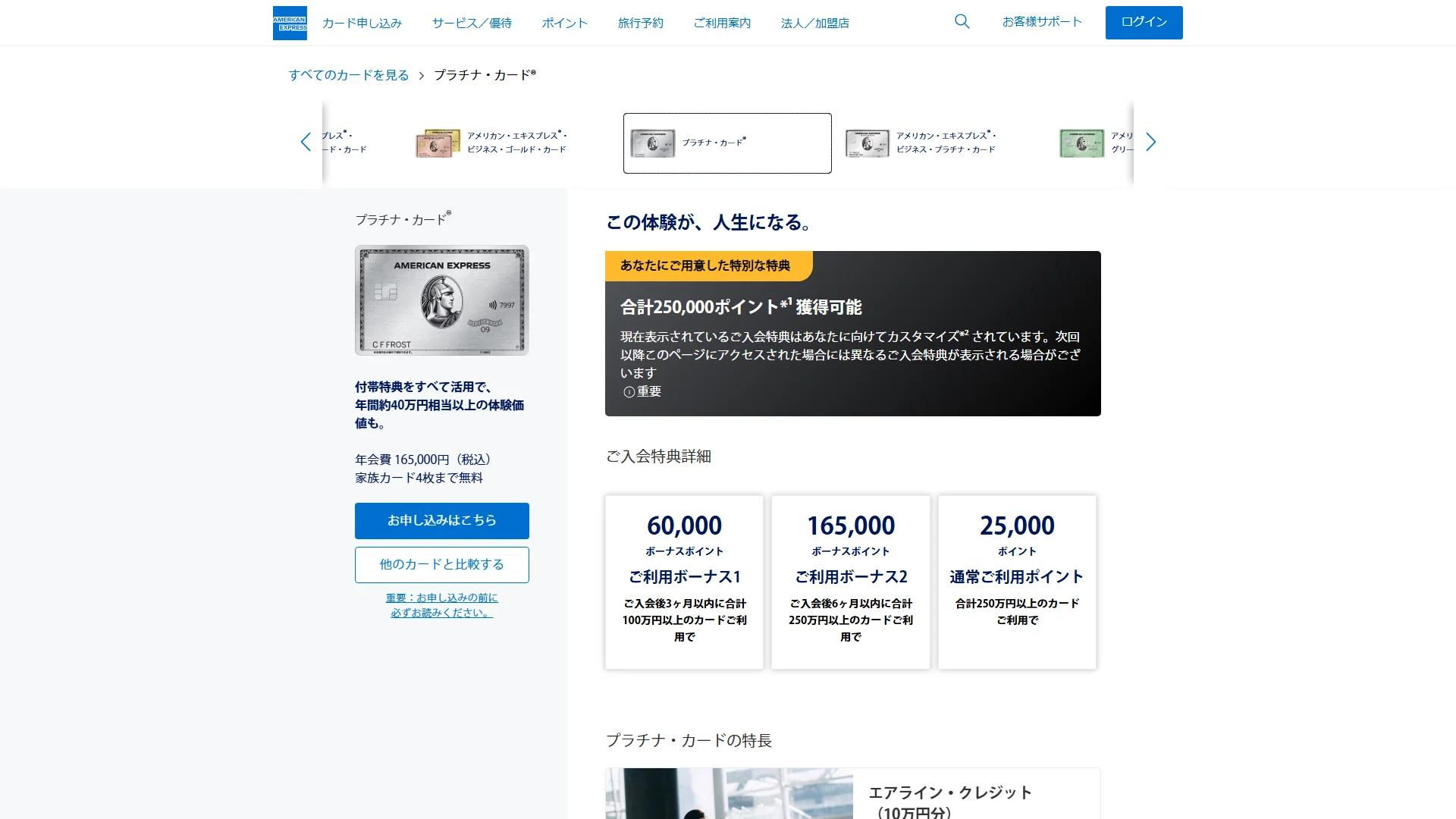The image size is (1456, 819).
Task: Select the partially visible green card item
Action: [1096, 143]
